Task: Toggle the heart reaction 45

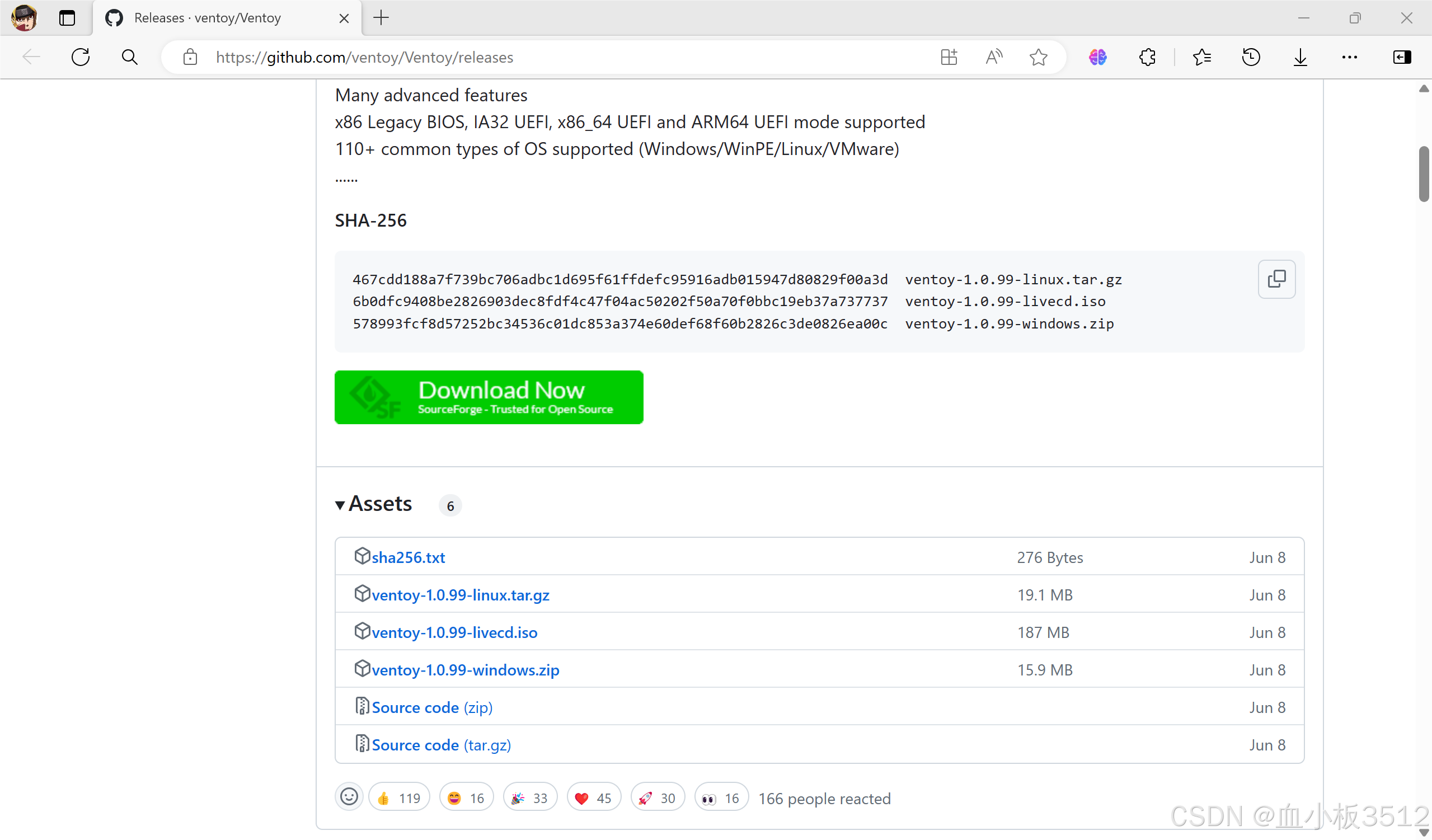Action: tap(593, 797)
